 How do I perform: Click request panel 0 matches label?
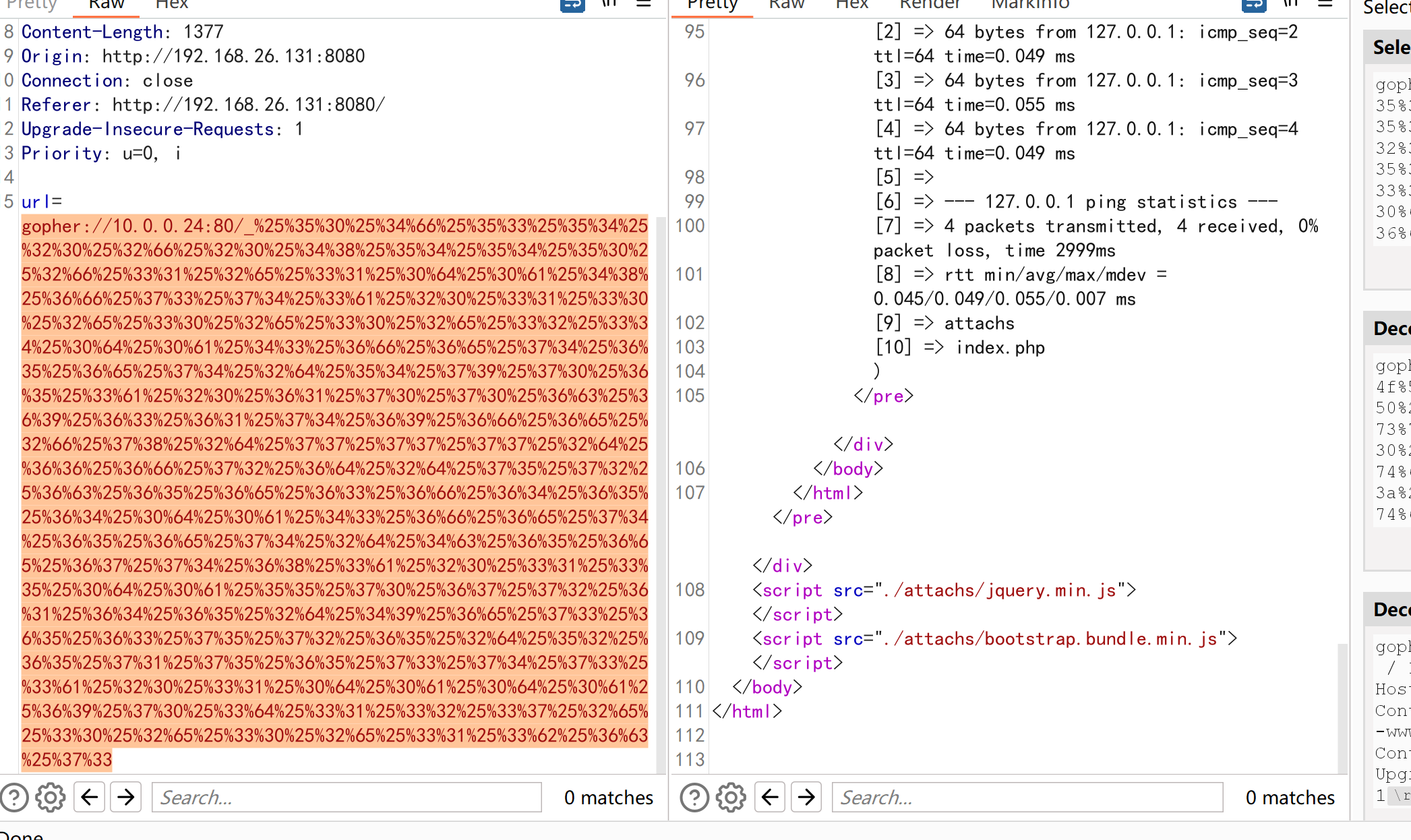(608, 798)
